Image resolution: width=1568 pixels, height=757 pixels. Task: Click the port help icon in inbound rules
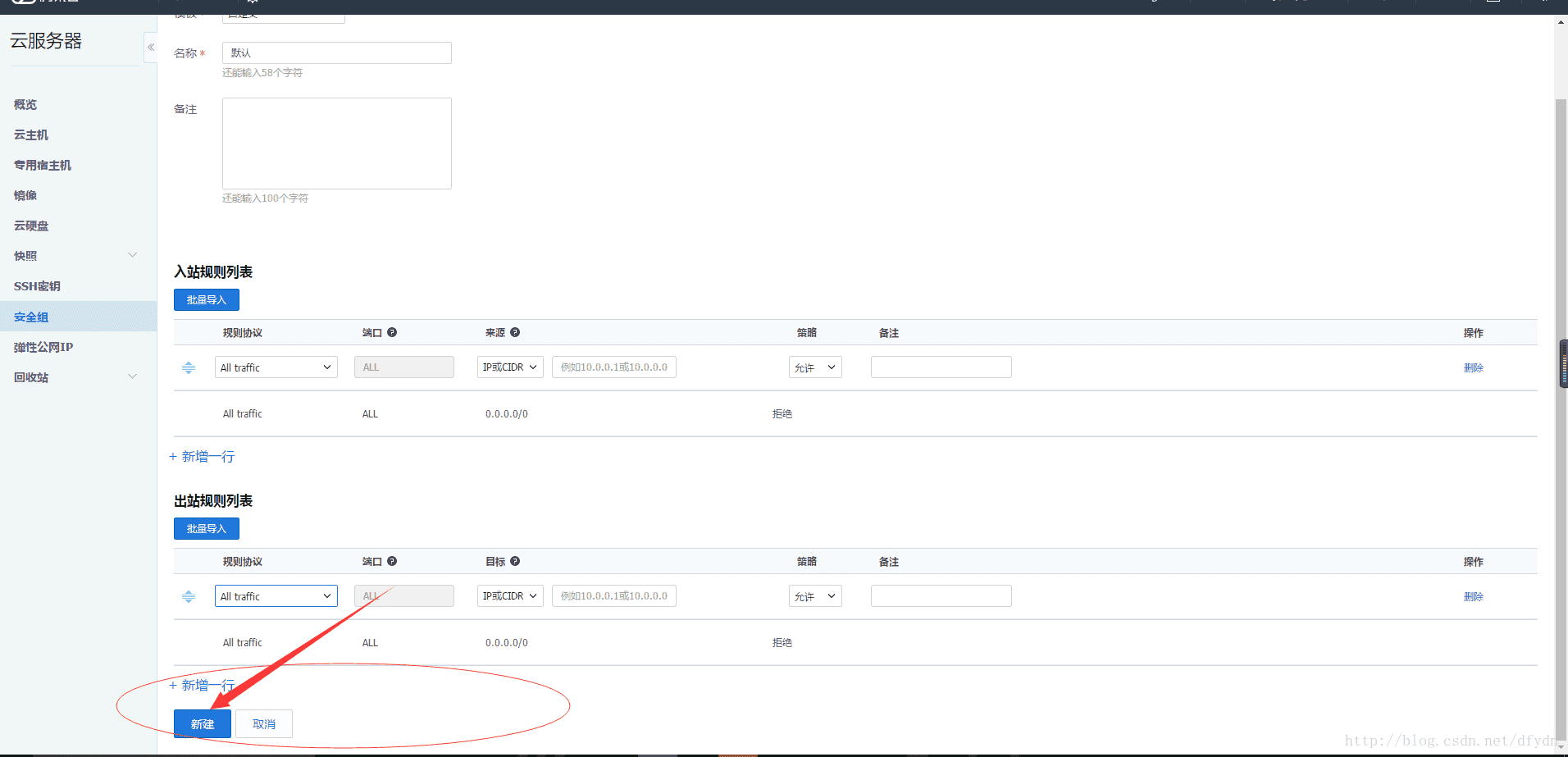[392, 332]
